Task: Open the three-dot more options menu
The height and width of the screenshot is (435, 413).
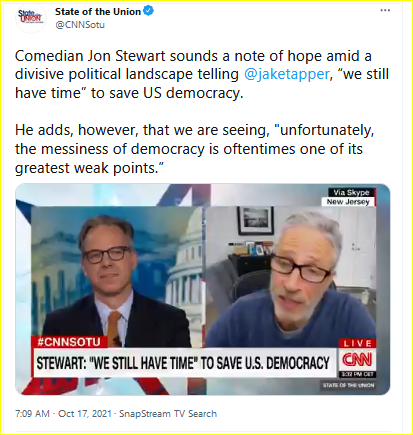Action: [385, 11]
